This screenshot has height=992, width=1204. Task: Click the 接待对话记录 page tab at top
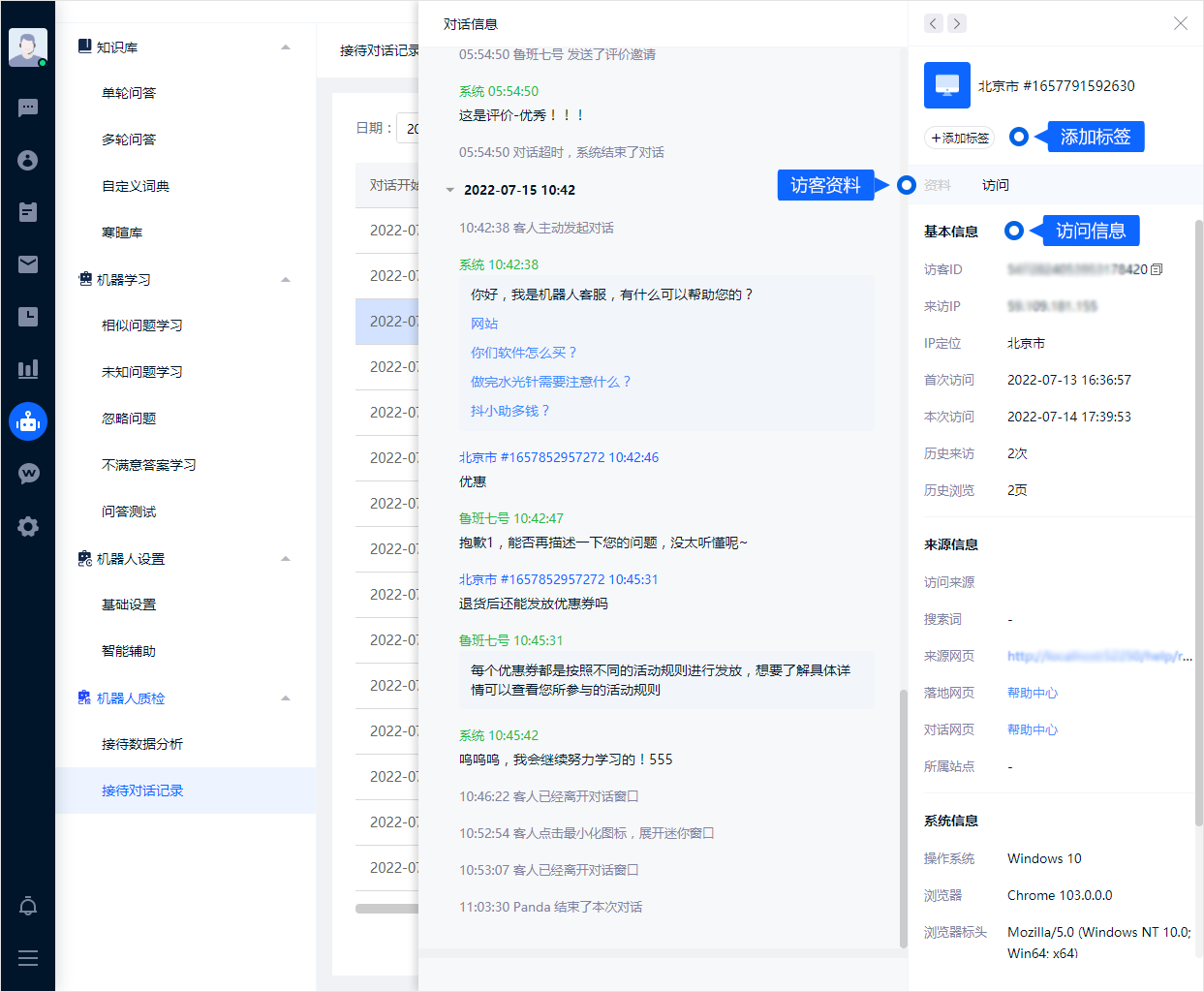pyautogui.click(x=379, y=50)
